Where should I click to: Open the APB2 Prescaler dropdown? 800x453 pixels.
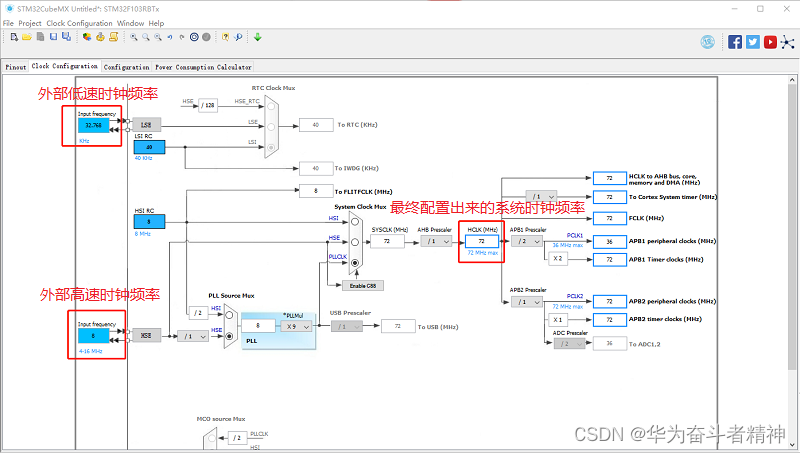[x=527, y=302]
